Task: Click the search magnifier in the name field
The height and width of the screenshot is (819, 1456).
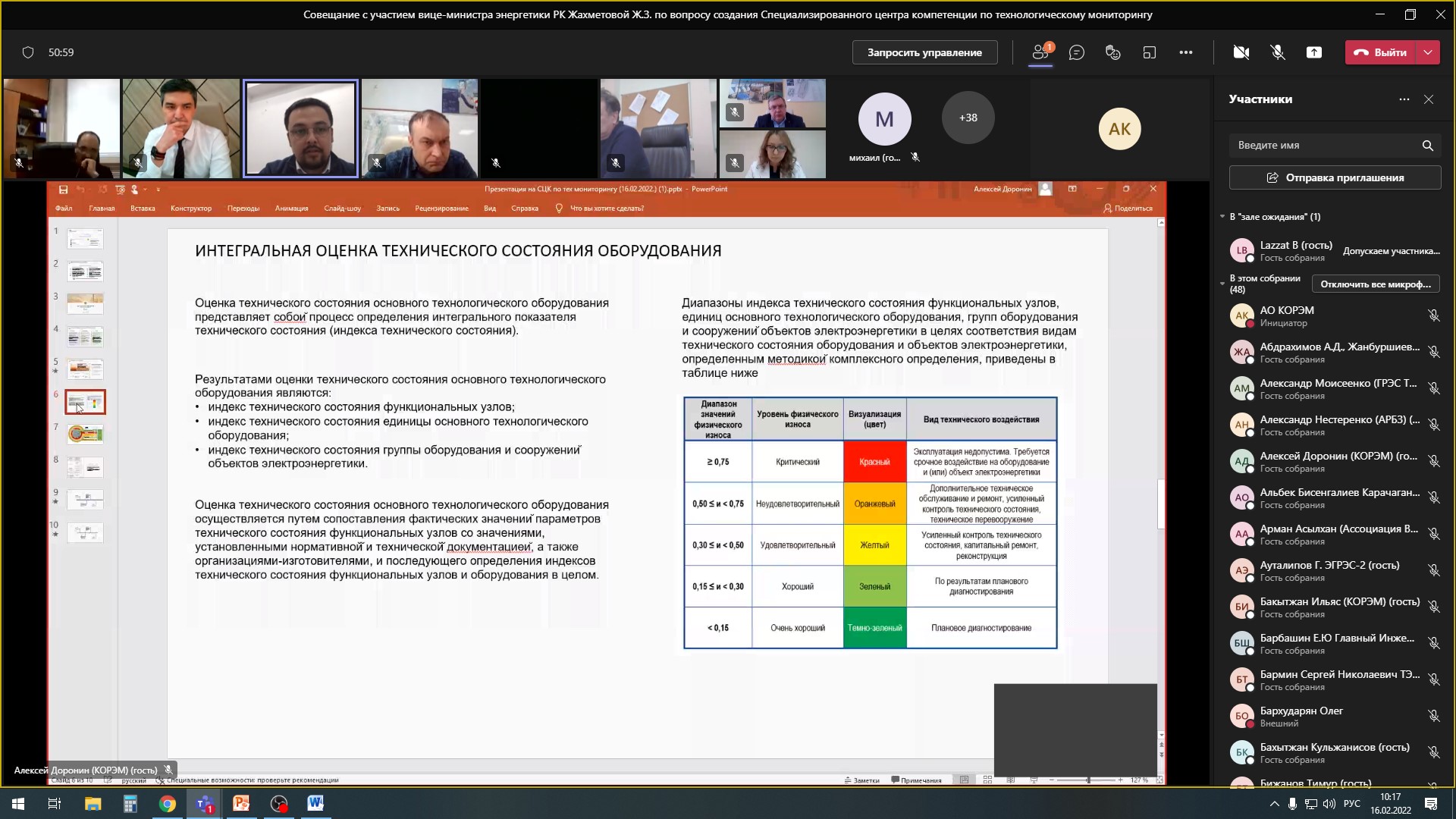Action: pyautogui.click(x=1428, y=146)
